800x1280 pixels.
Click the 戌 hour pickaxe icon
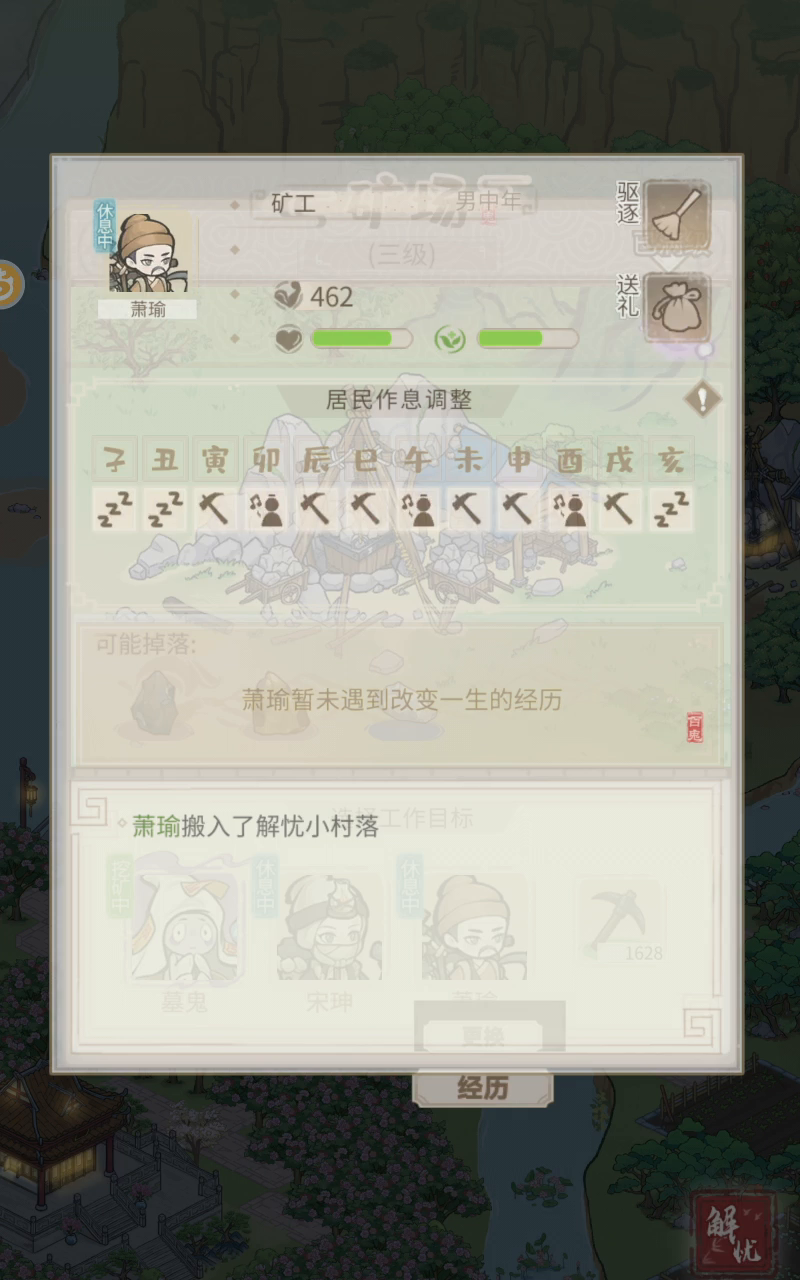pyautogui.click(x=620, y=509)
